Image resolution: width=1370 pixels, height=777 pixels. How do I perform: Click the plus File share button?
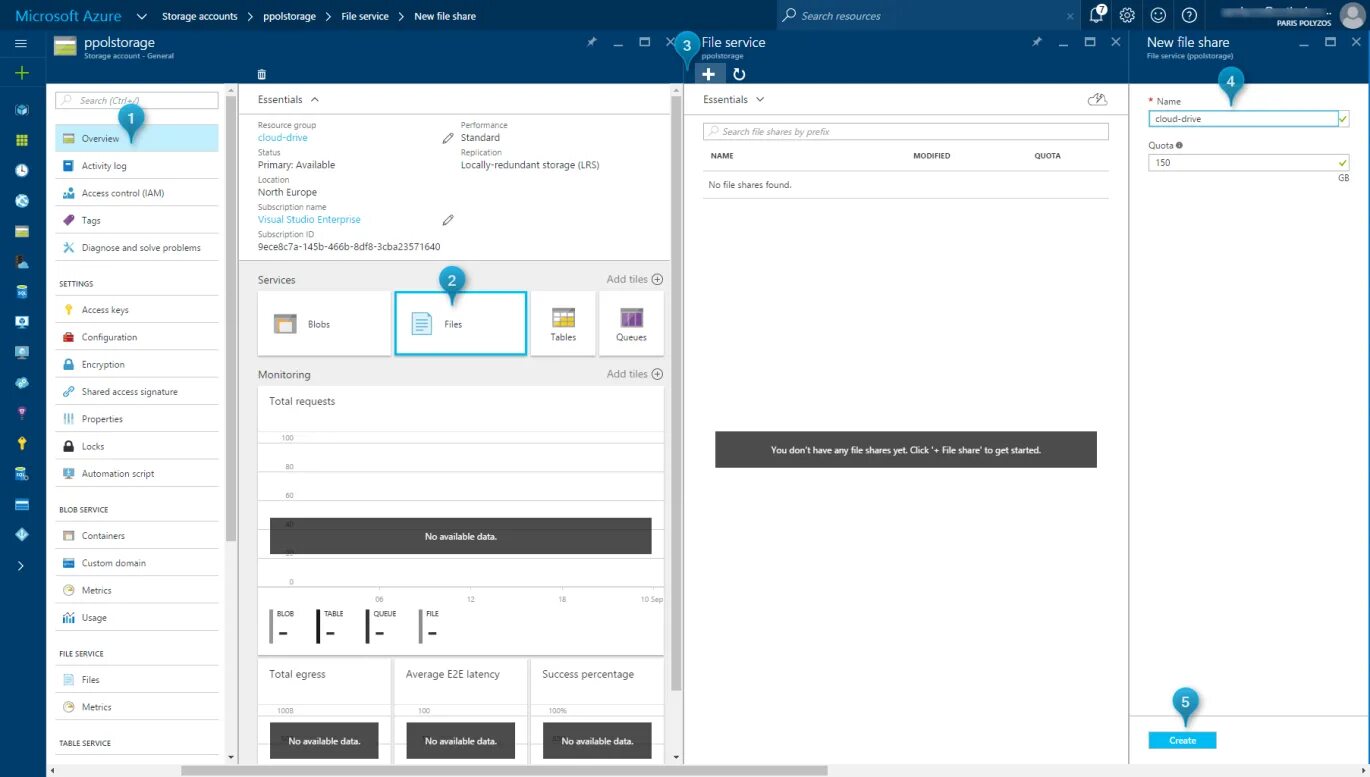[708, 74]
